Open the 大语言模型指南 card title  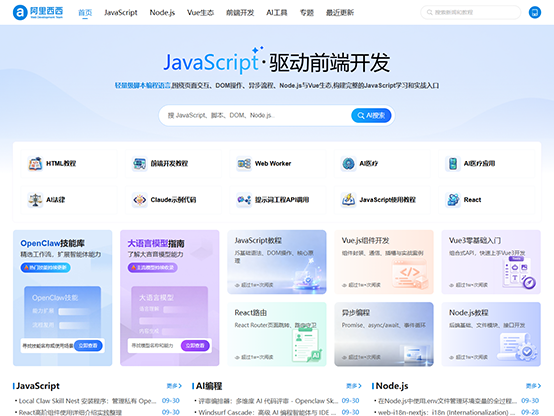[156, 243]
